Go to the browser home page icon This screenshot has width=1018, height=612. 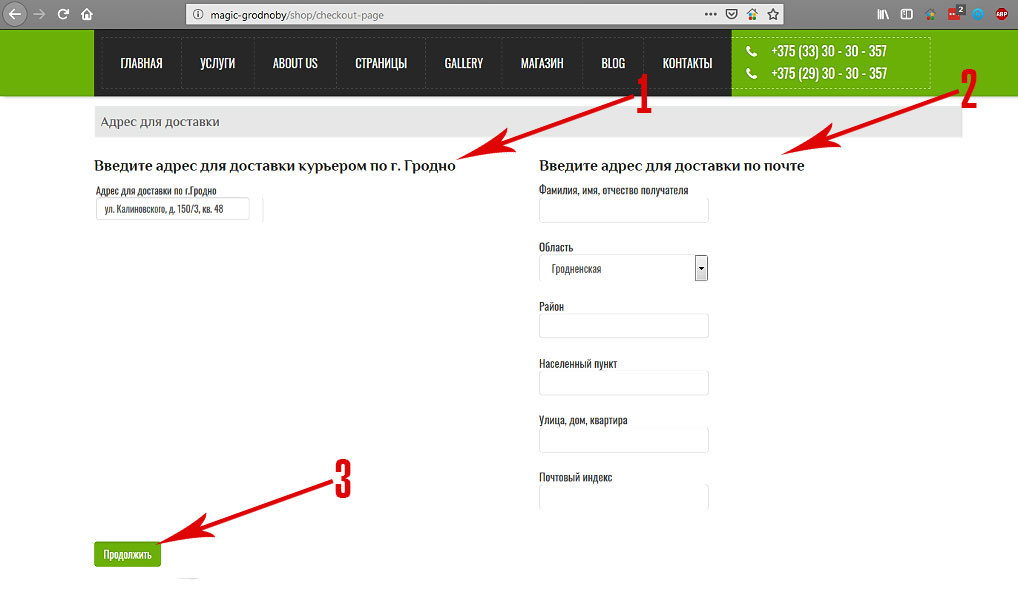tap(87, 15)
